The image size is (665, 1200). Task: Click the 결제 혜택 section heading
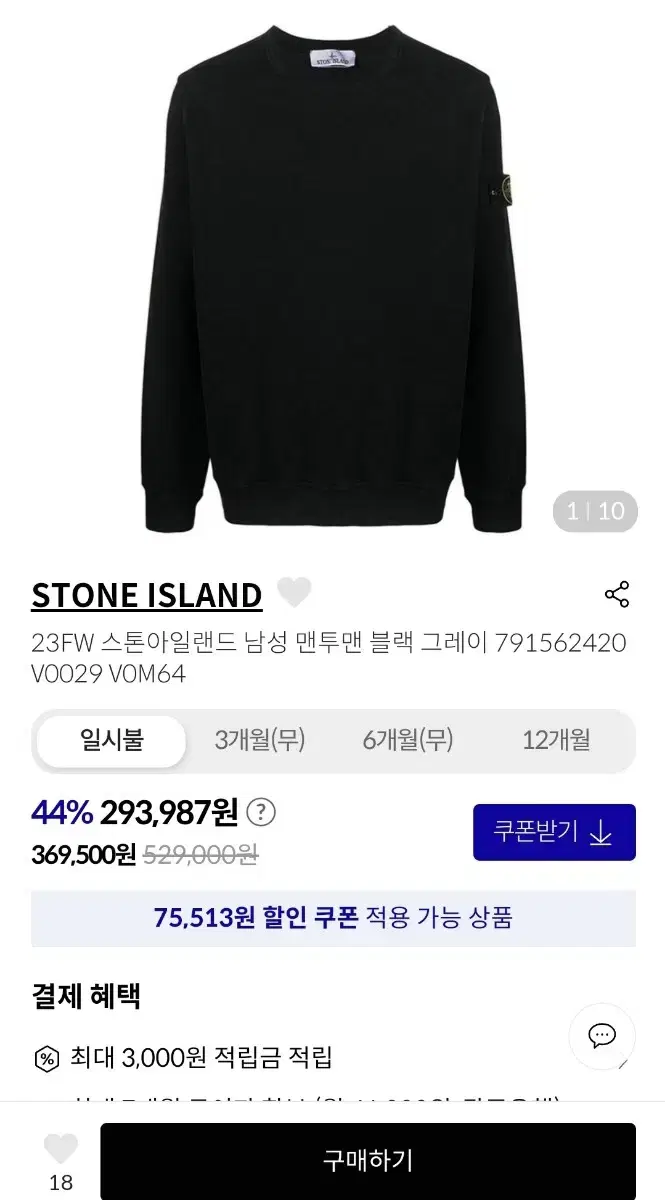pyautogui.click(x=86, y=996)
